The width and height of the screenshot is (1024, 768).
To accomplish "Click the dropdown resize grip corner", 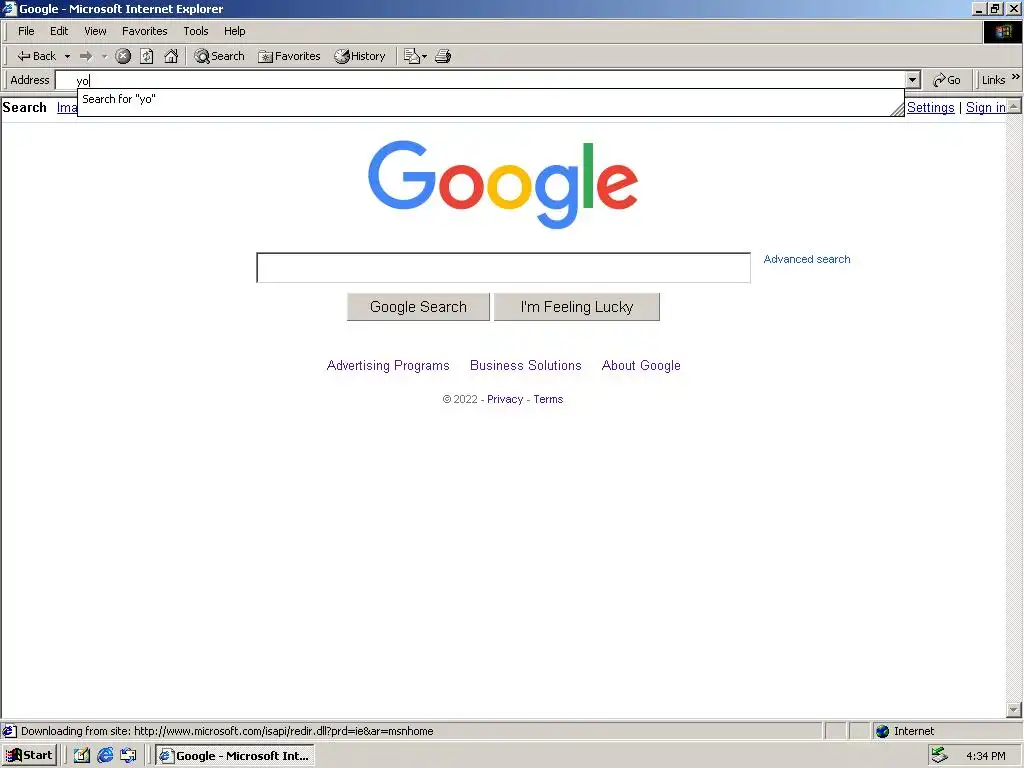I will point(897,110).
